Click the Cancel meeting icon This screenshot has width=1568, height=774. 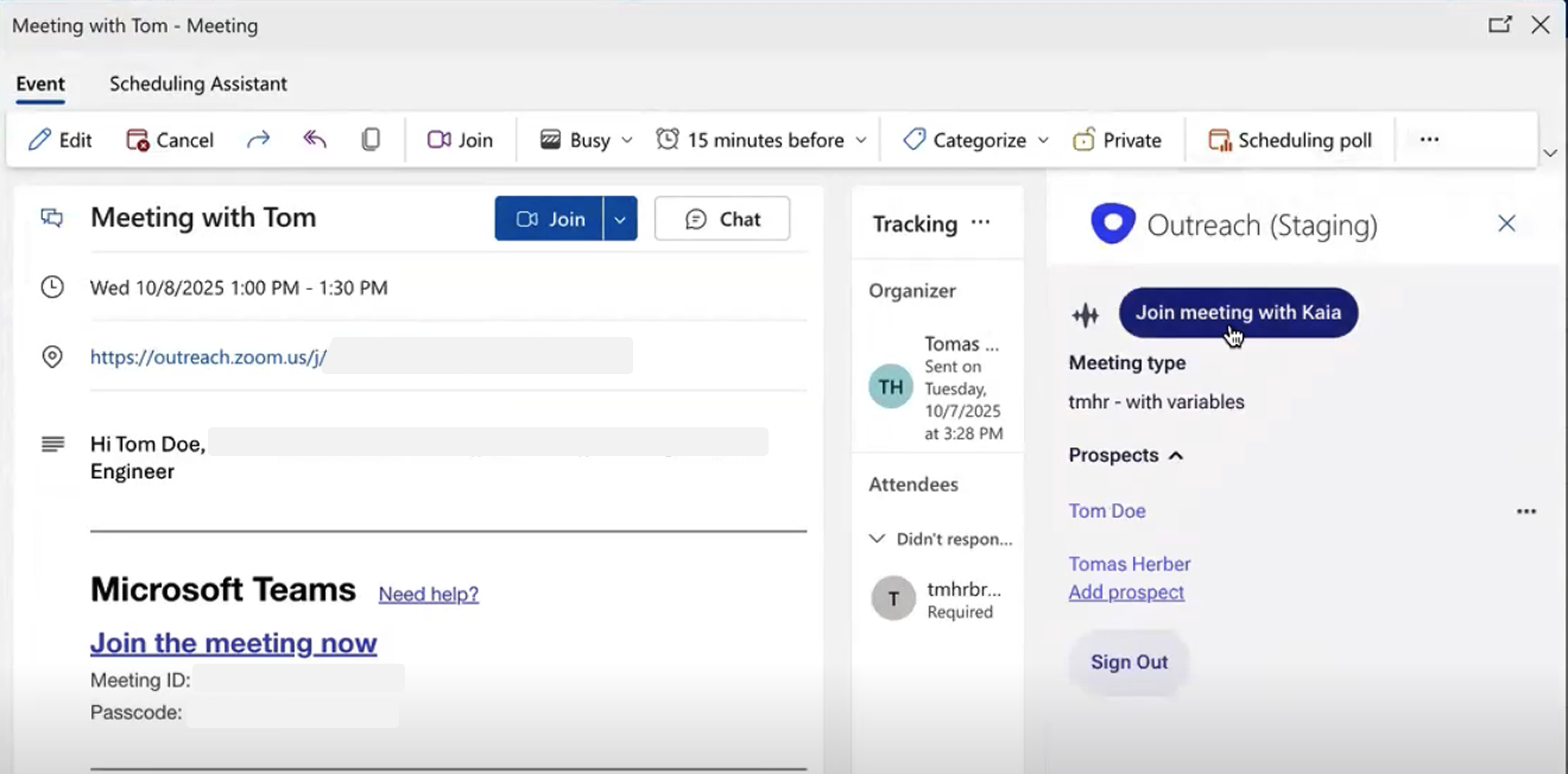tap(137, 140)
